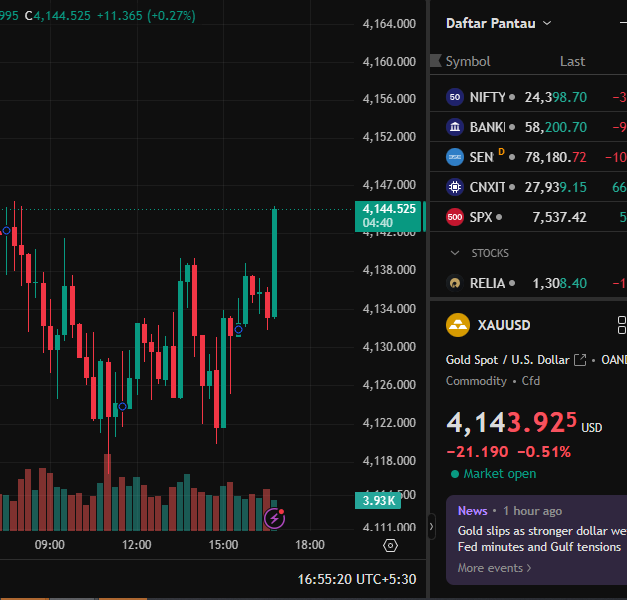Click the Commodity • Cfd label
Image resolution: width=627 pixels, height=600 pixels.
coord(493,381)
